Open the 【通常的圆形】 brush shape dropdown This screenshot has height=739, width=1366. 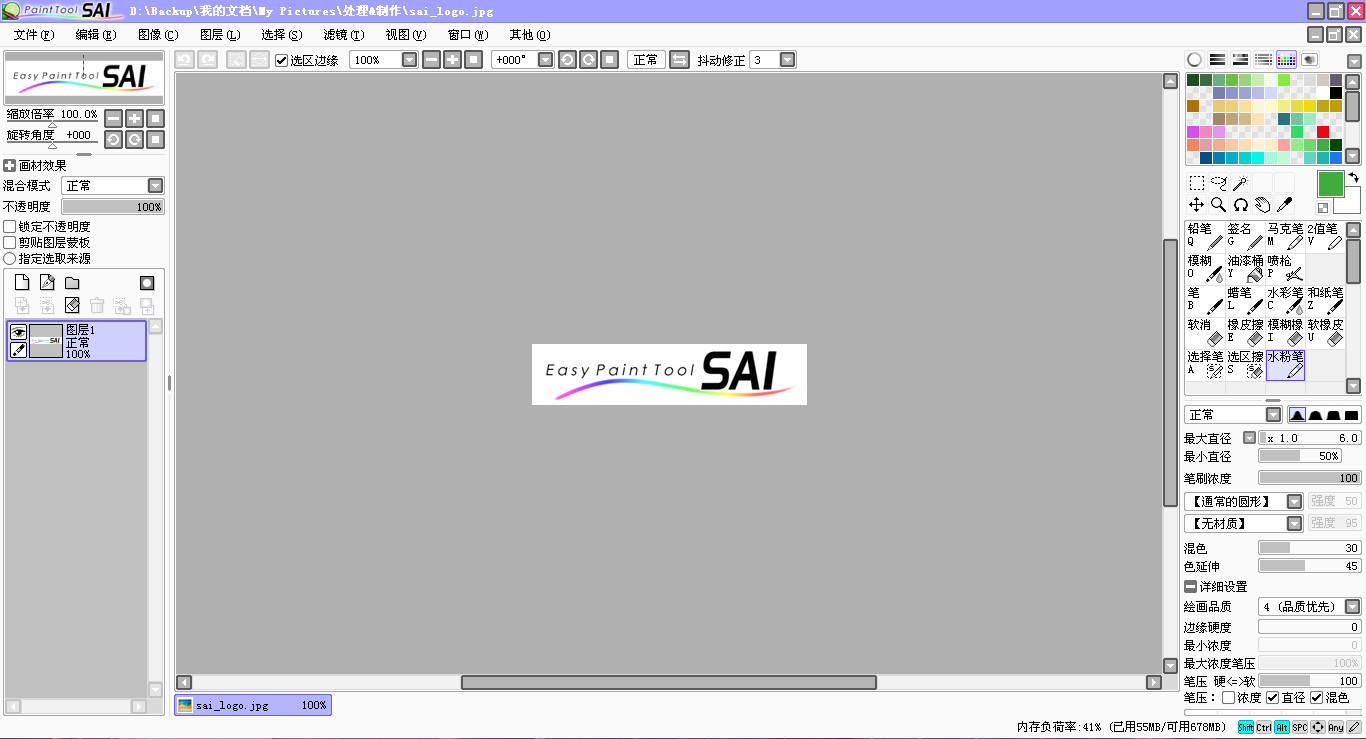[x=1294, y=501]
